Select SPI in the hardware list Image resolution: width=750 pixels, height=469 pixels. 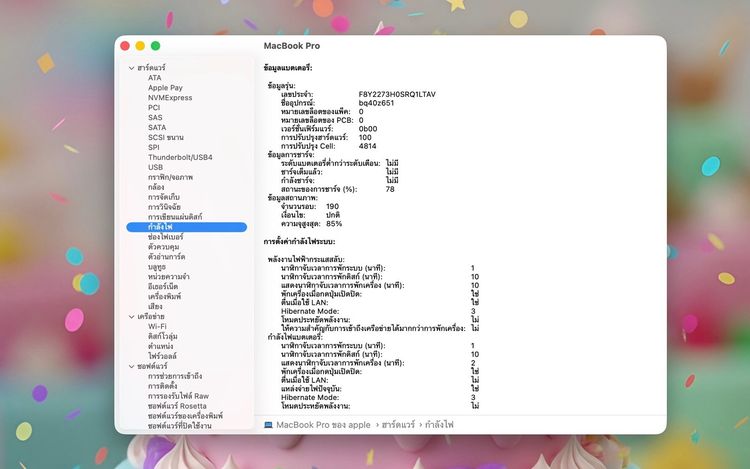tap(154, 147)
